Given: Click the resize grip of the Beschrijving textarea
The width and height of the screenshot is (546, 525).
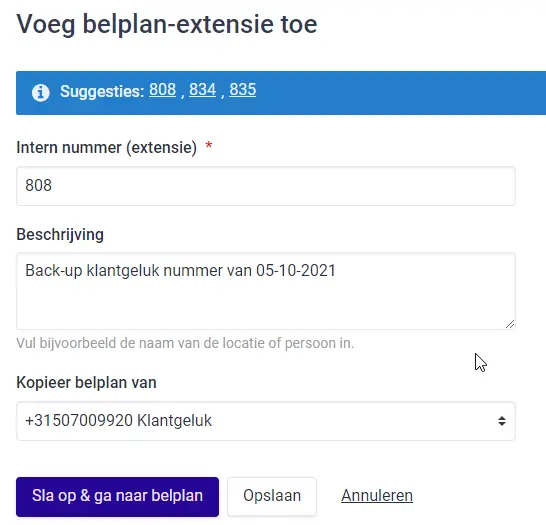Looking at the screenshot, I should point(510,324).
